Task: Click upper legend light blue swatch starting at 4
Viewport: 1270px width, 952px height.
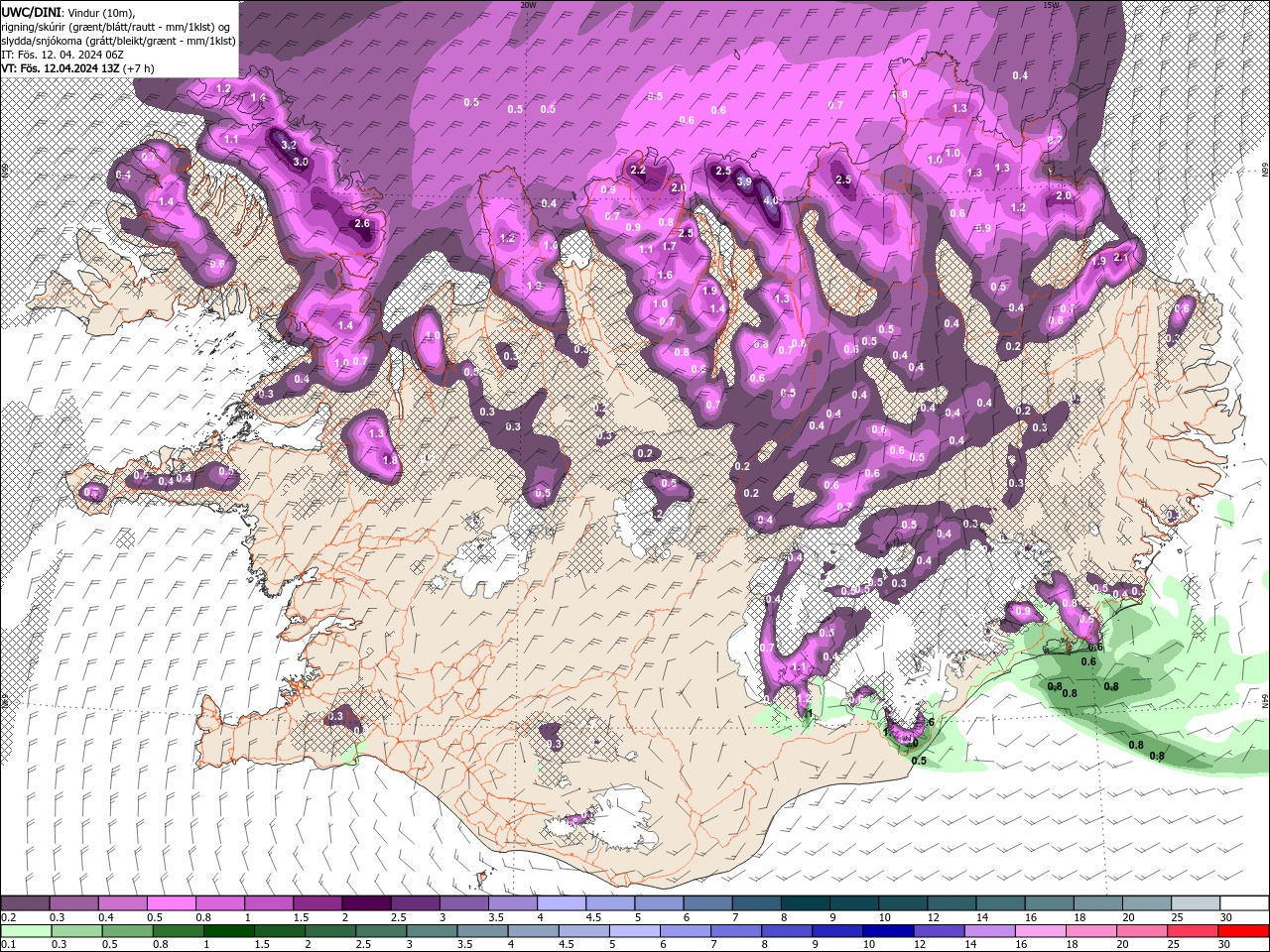Action: tap(561, 904)
